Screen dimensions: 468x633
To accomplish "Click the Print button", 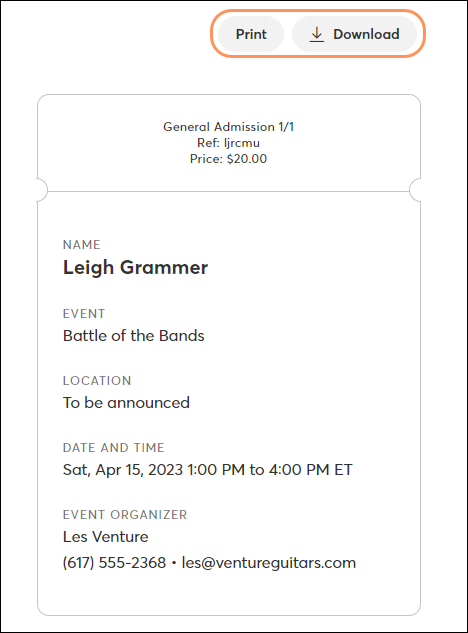I will click(x=251, y=34).
